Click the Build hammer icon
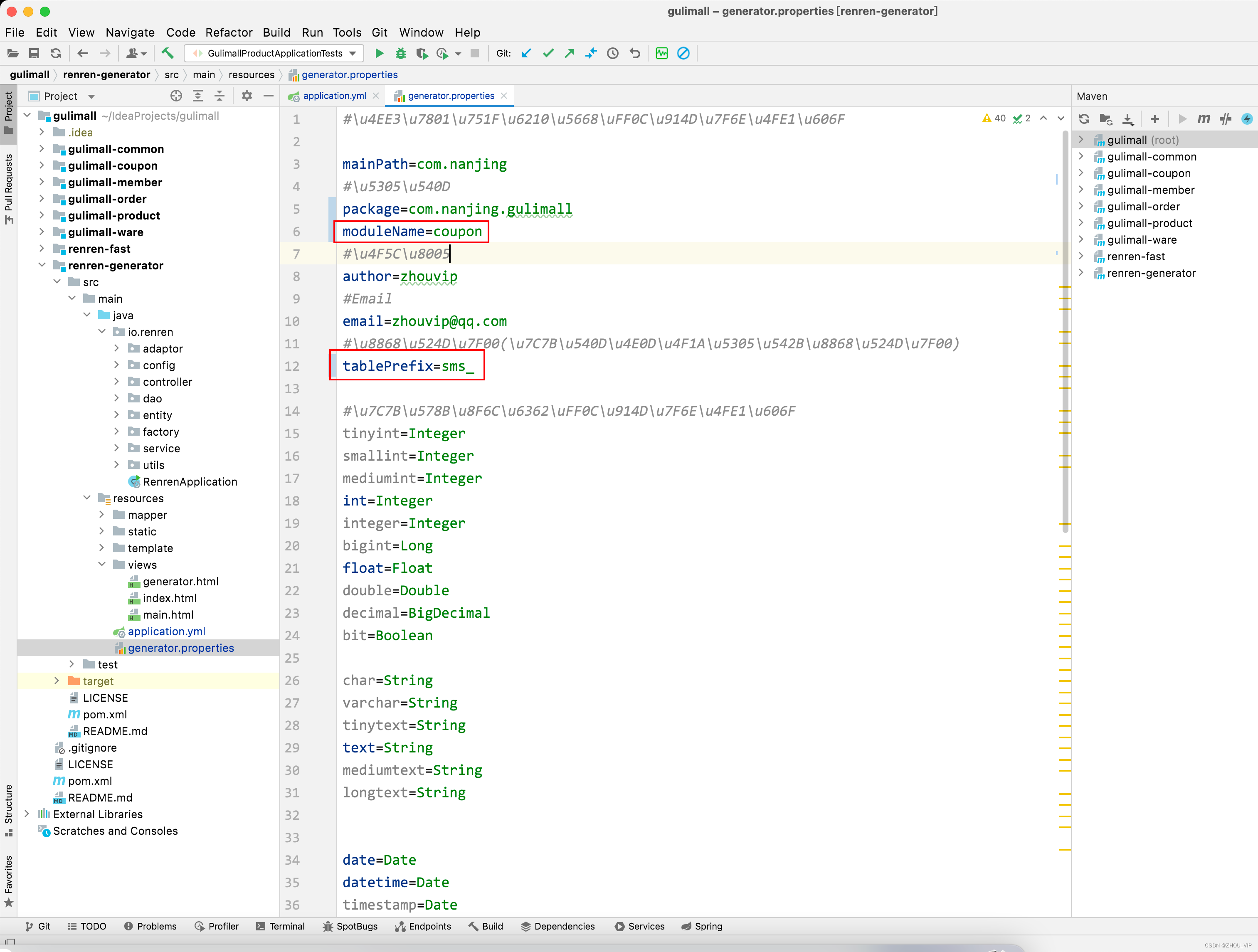The image size is (1258, 952). tap(167, 54)
